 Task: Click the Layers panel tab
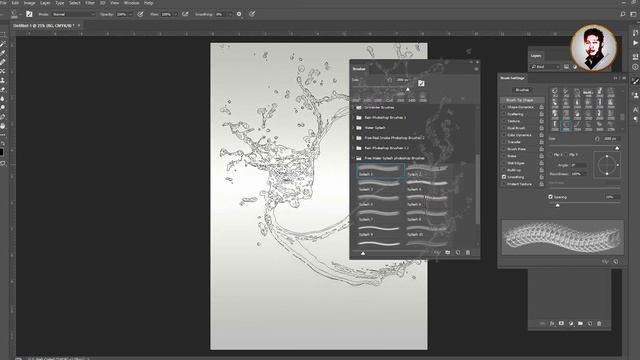536,56
